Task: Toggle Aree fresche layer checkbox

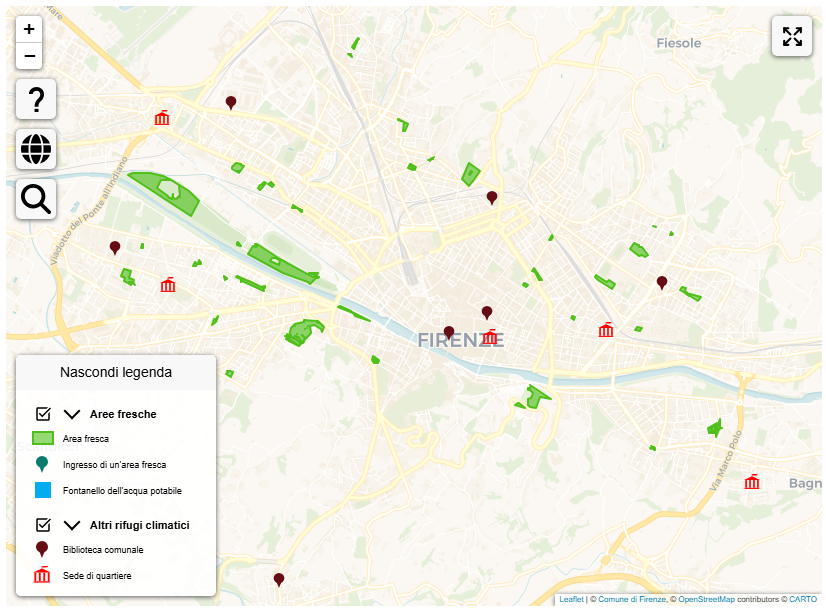Action: click(x=43, y=414)
